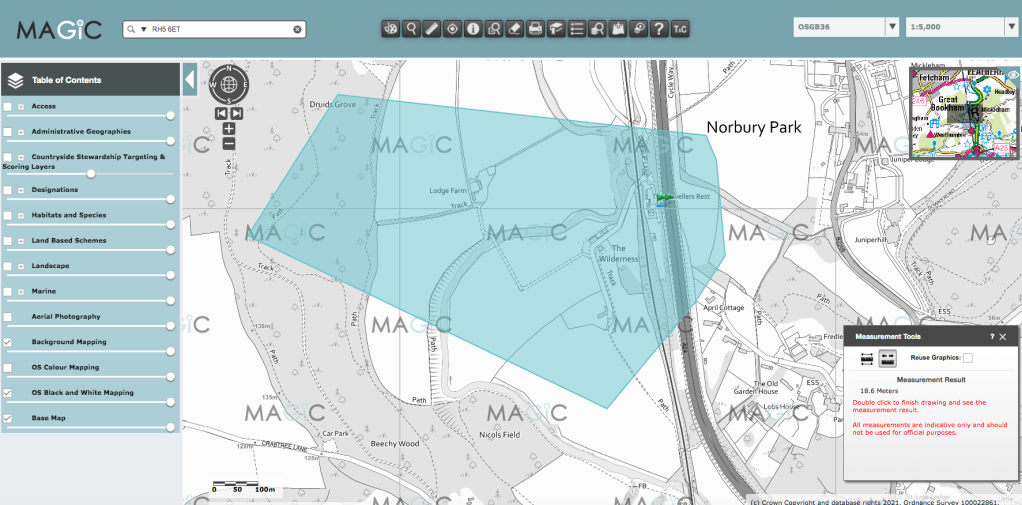The image size is (1022, 505).
Task: Click the map zoom out minus button
Action: (x=229, y=144)
